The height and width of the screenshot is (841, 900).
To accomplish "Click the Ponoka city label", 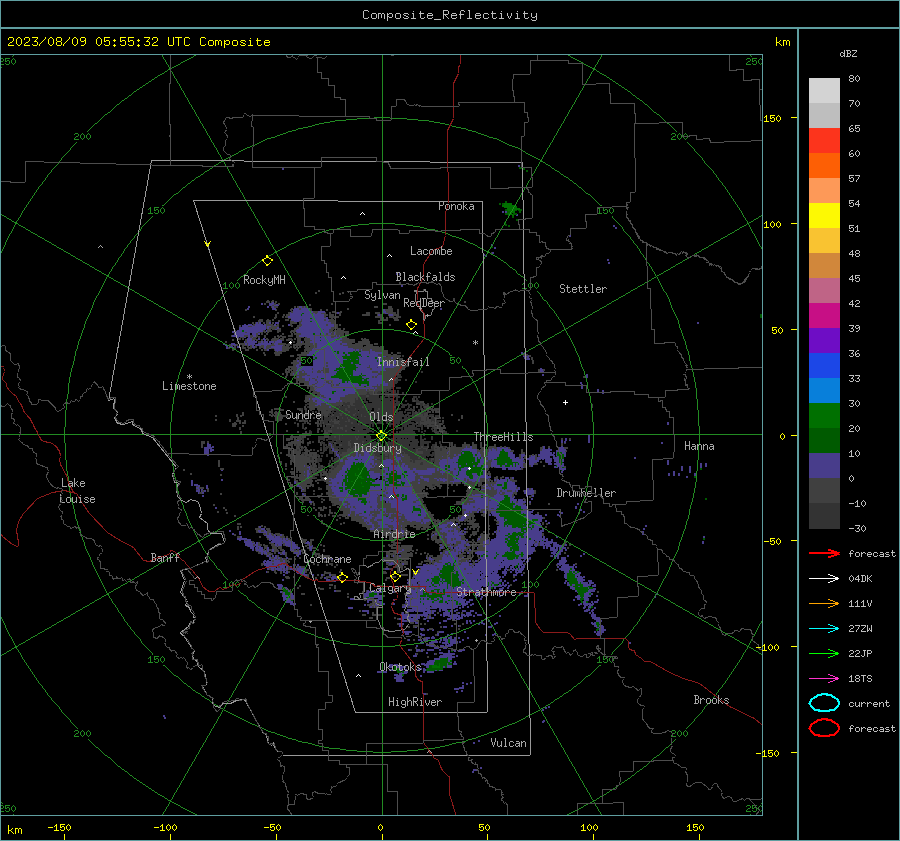I will (x=456, y=206).
